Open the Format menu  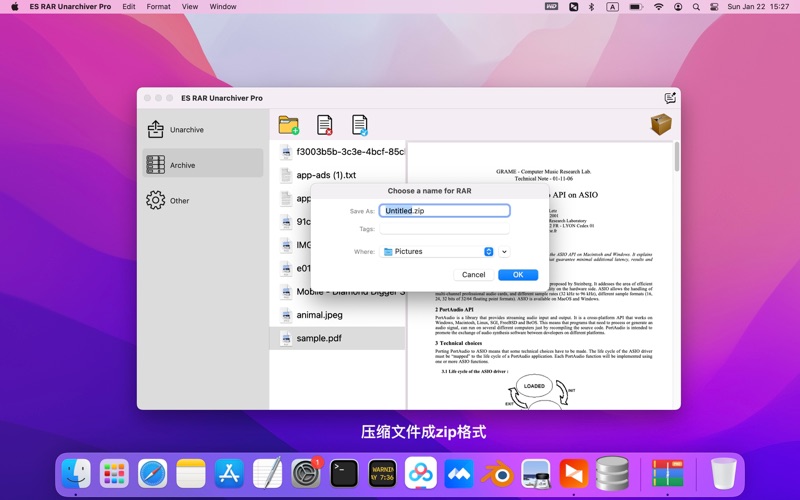(x=159, y=7)
